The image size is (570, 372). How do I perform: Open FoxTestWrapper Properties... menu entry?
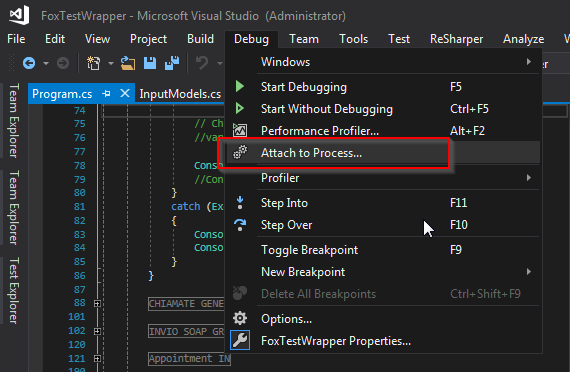point(384,340)
